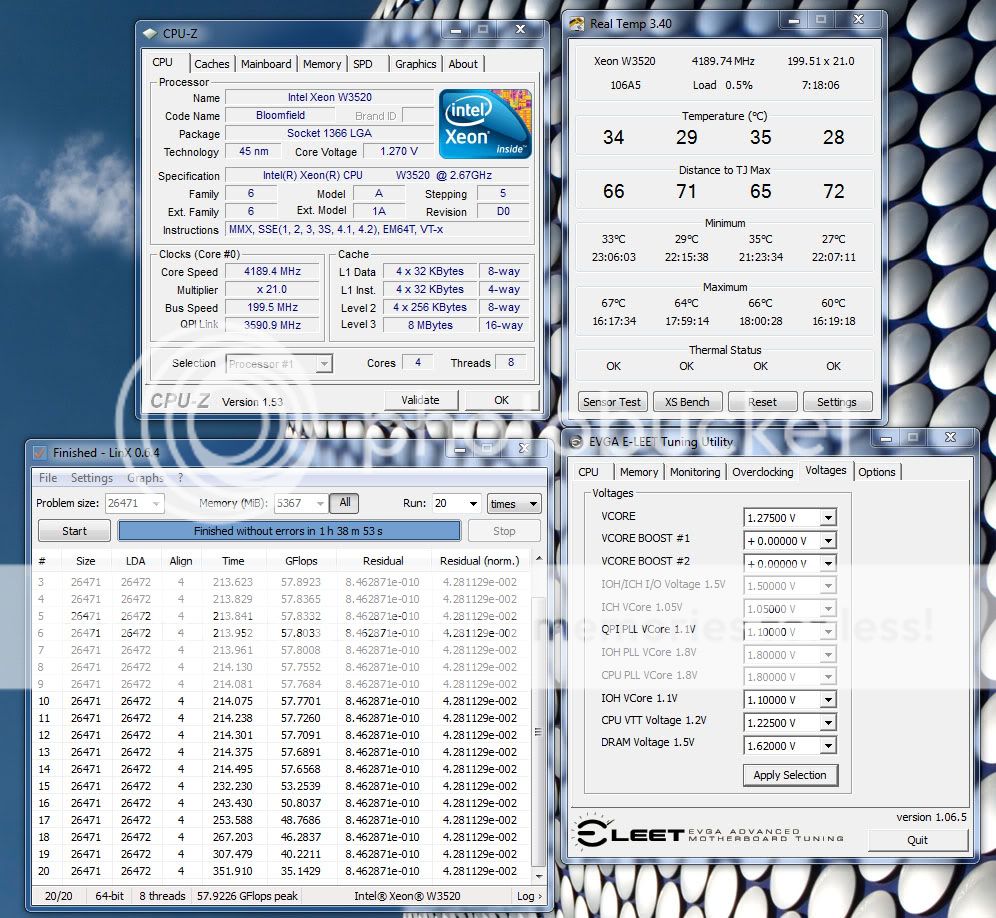Screen dimensions: 996x918
Task: Click Reset in Real Temp
Action: (762, 402)
